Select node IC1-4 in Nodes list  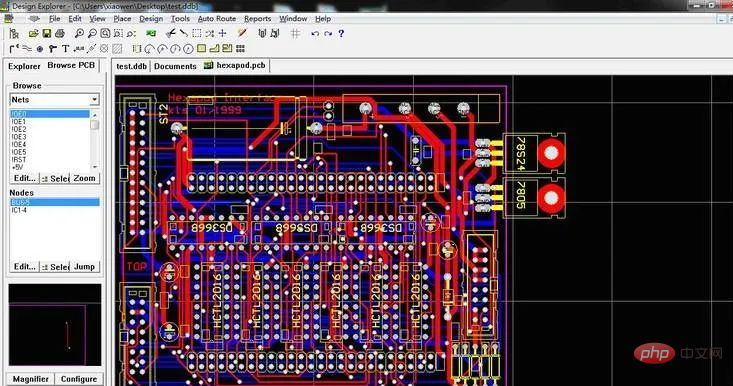click(54, 210)
